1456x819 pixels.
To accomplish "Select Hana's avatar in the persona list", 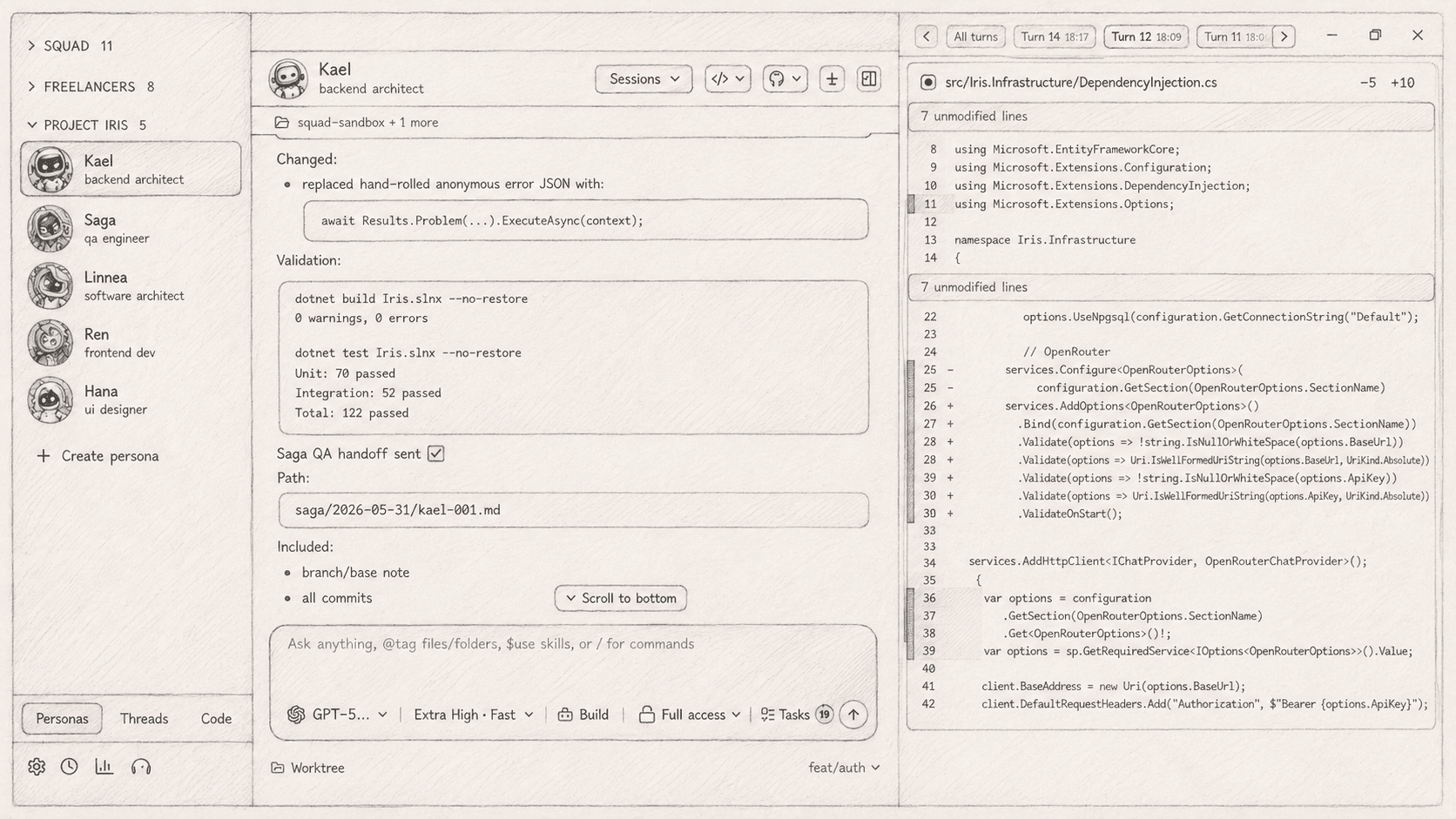I will 51,399.
